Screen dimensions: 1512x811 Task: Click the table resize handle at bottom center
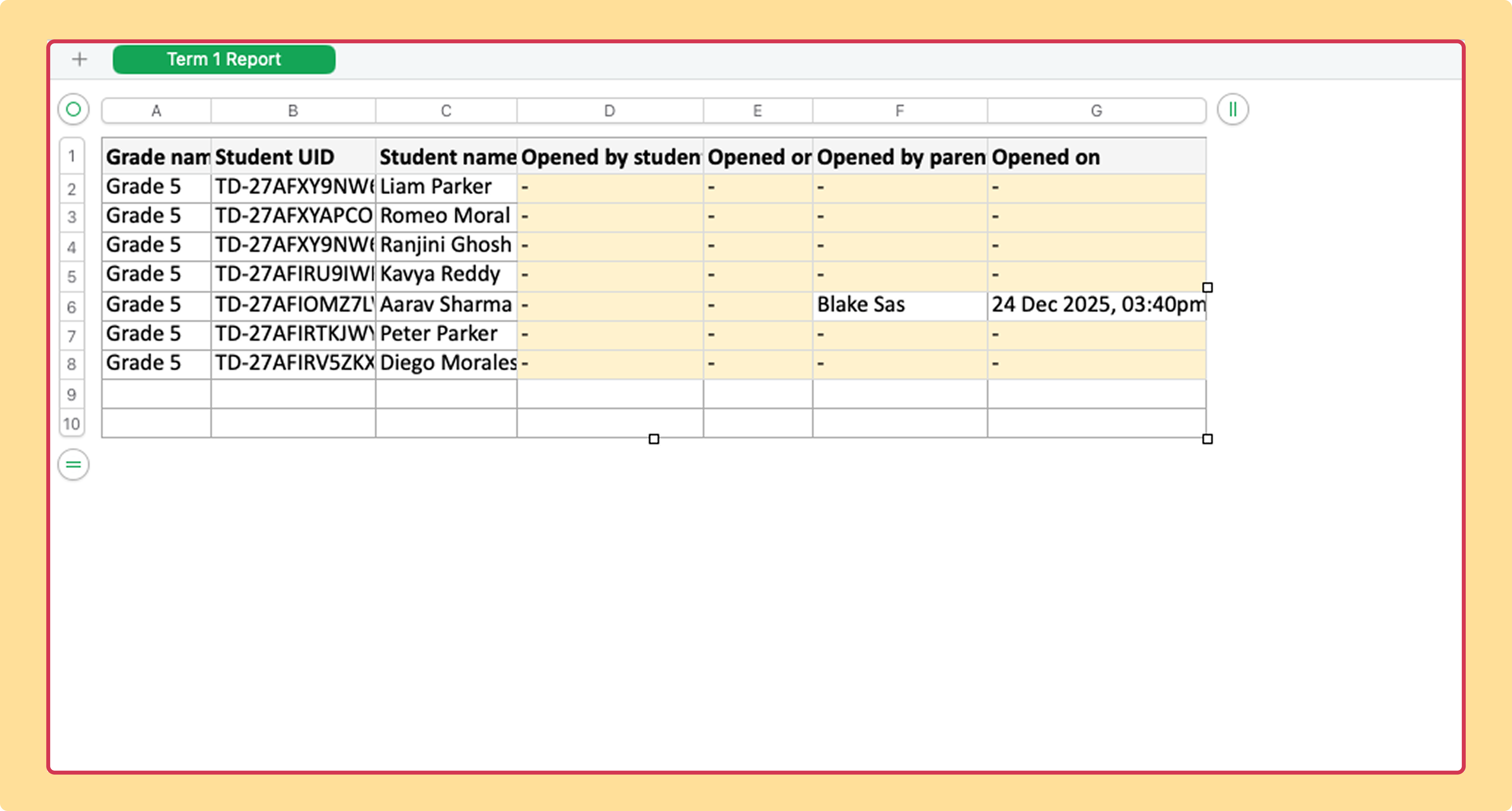[654, 439]
